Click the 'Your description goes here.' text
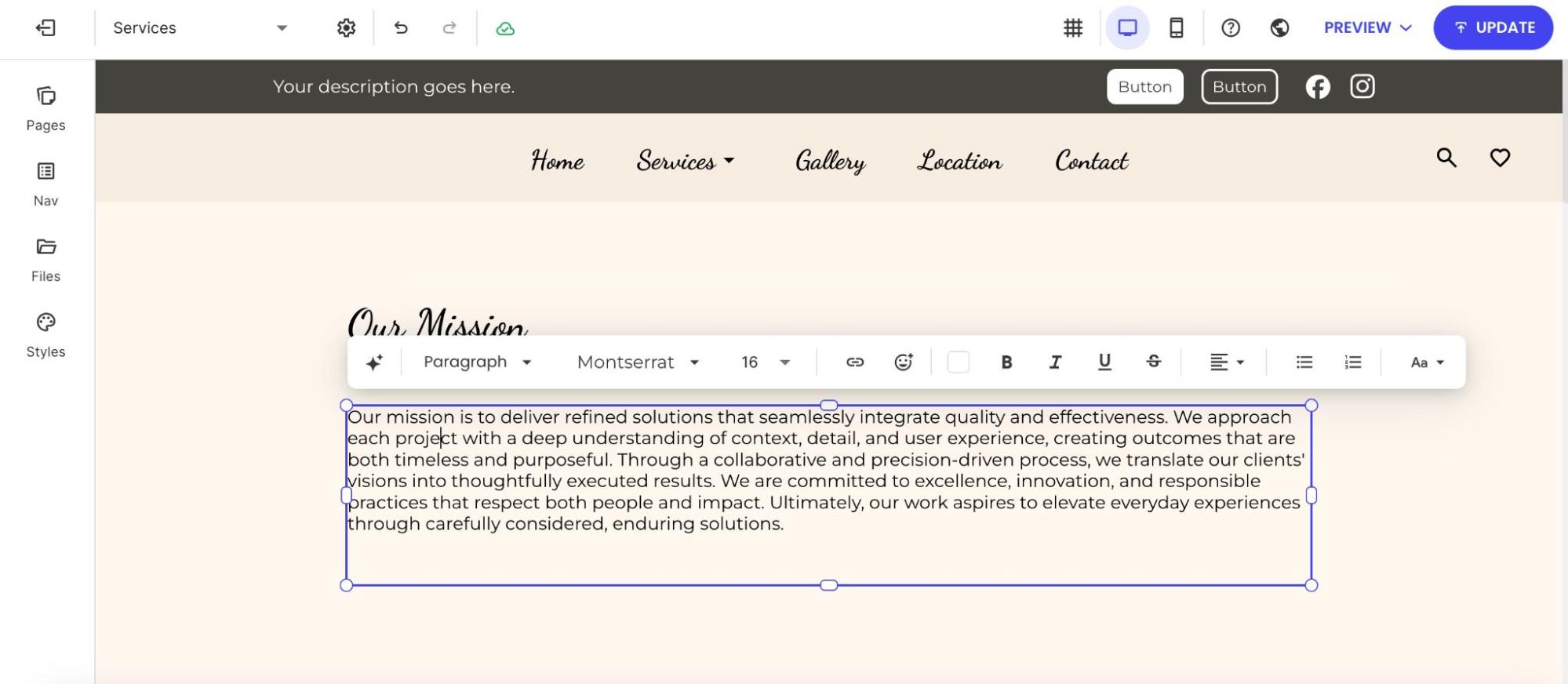Viewport: 1568px width, 684px height. coord(394,86)
